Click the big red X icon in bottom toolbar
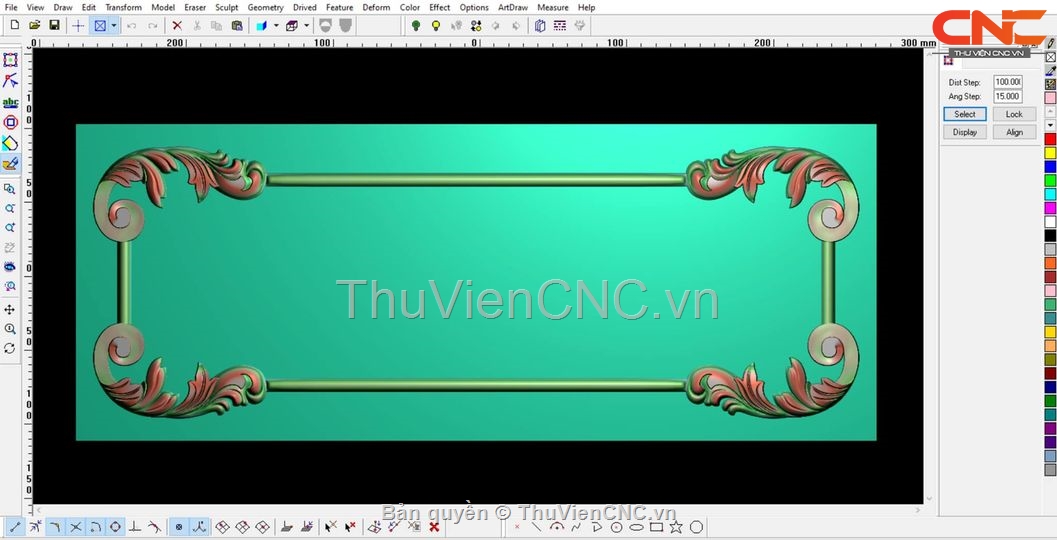1057x540 pixels. coord(434,527)
